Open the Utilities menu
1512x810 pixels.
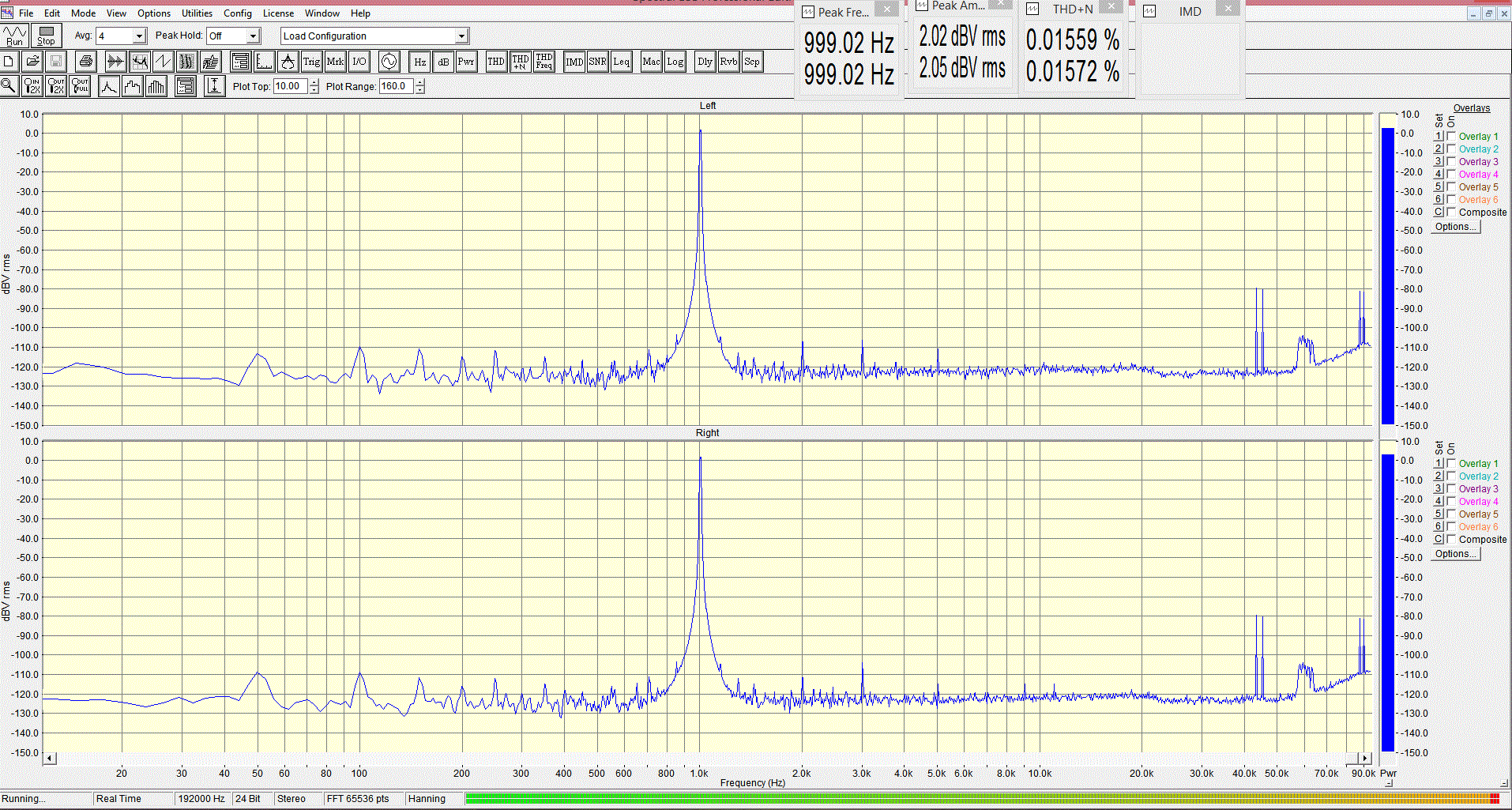point(197,13)
